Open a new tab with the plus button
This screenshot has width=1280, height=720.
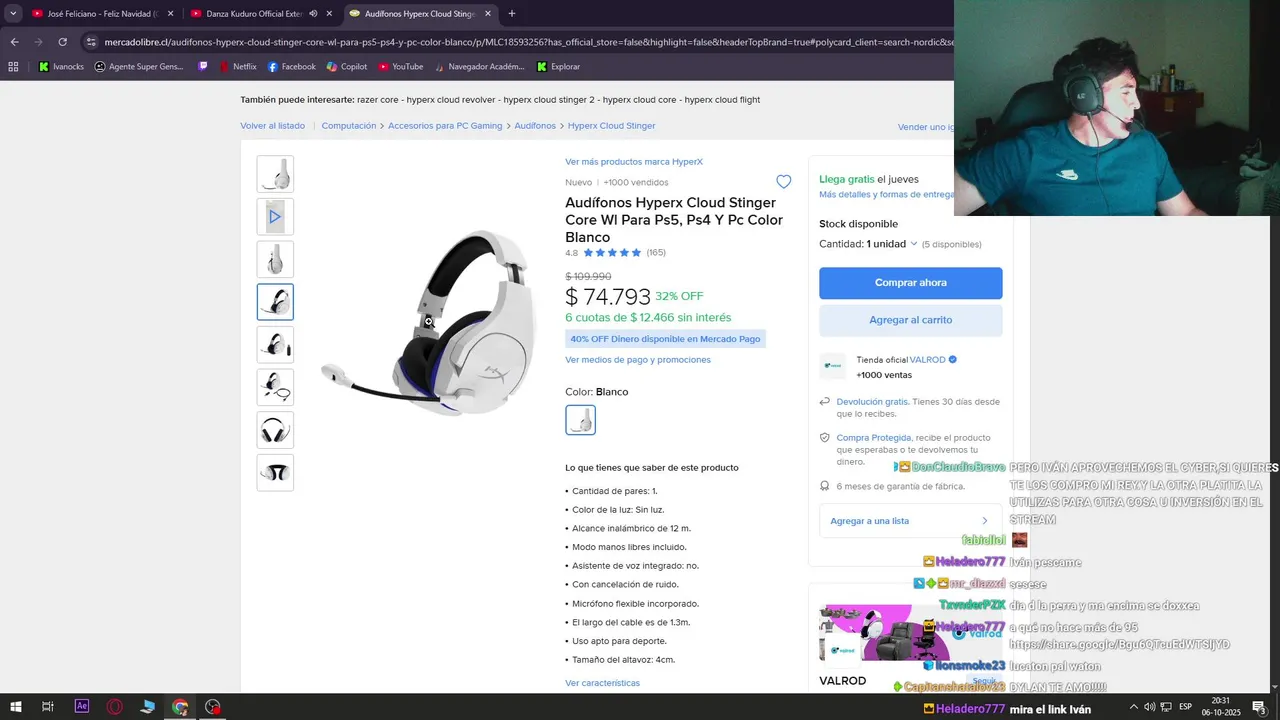click(x=512, y=14)
